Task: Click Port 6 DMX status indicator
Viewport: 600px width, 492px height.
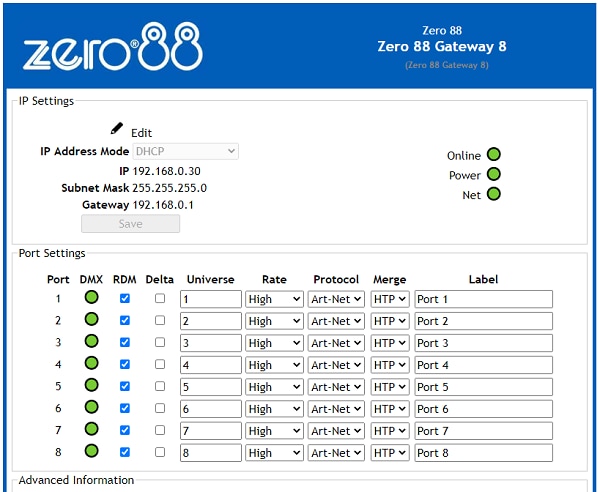Action: [x=91, y=407]
